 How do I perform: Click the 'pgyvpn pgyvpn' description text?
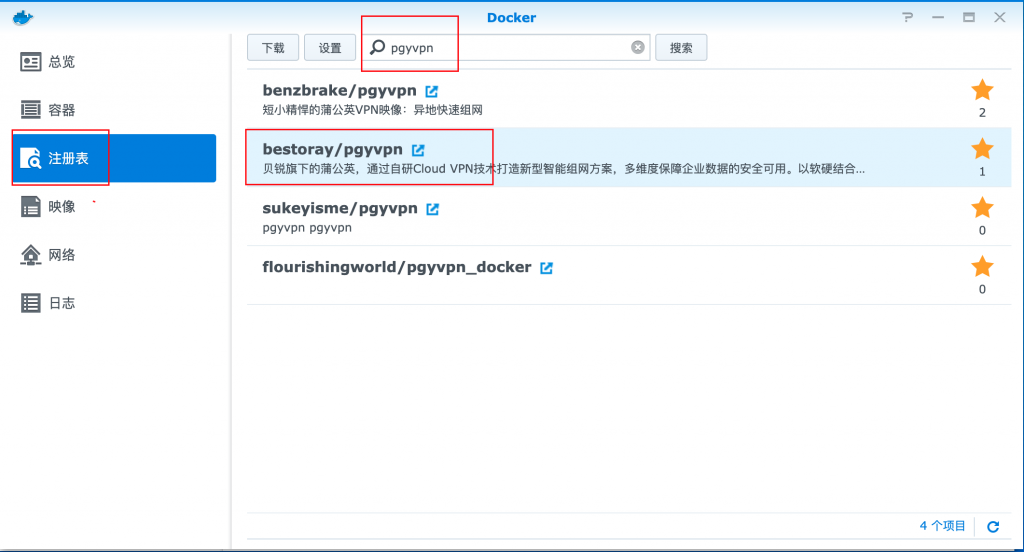(307, 228)
